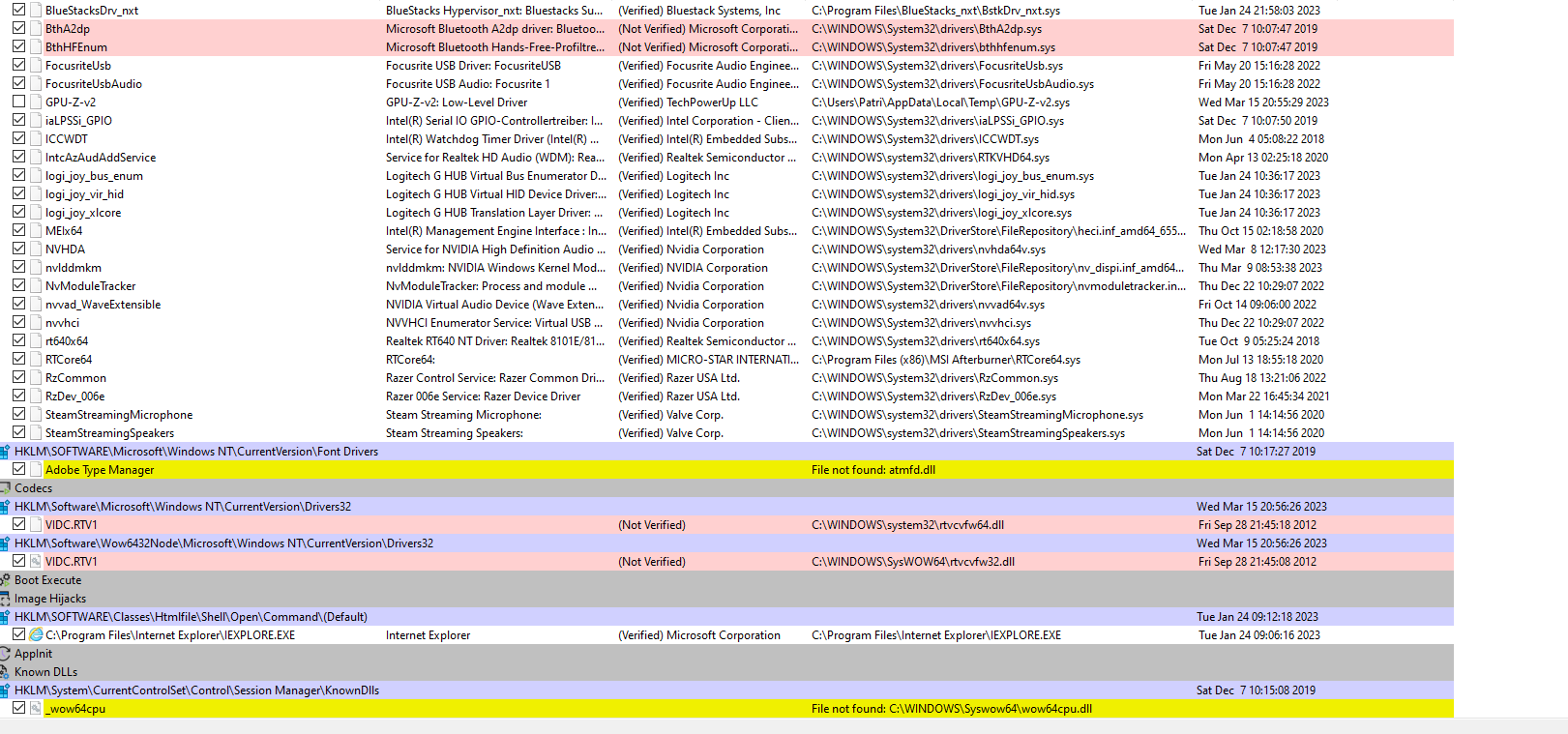Click the '(Verified) MICRO-STAR INTERNATI...' publisher cell
1568x734 pixels.
coord(709,360)
